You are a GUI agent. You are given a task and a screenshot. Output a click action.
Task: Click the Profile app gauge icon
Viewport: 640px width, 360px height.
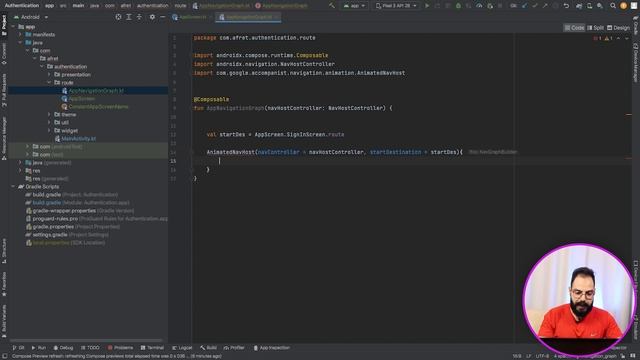pyautogui.click(x=479, y=6)
